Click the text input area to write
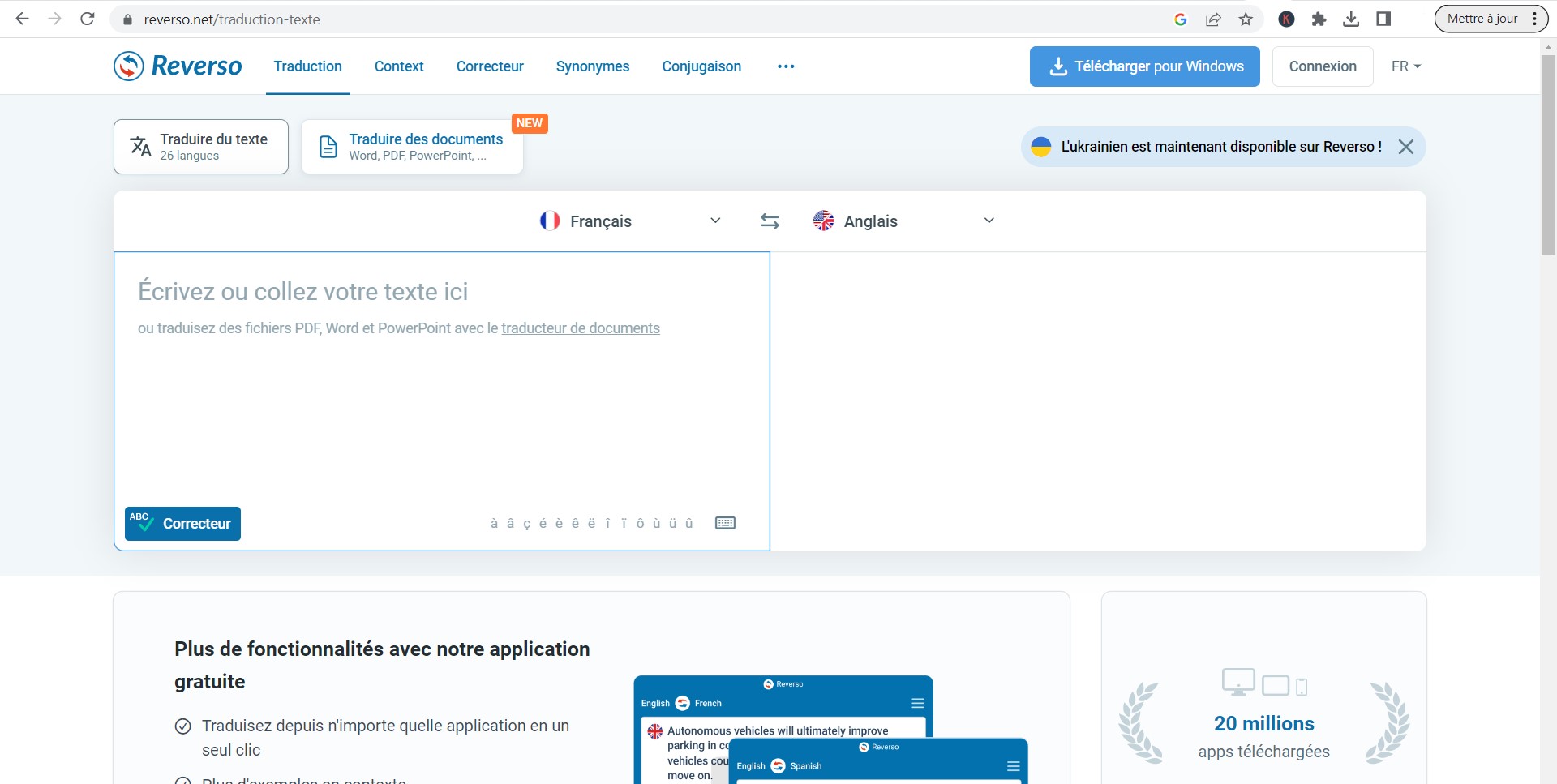Screen dimensions: 1557x784 coord(441,405)
